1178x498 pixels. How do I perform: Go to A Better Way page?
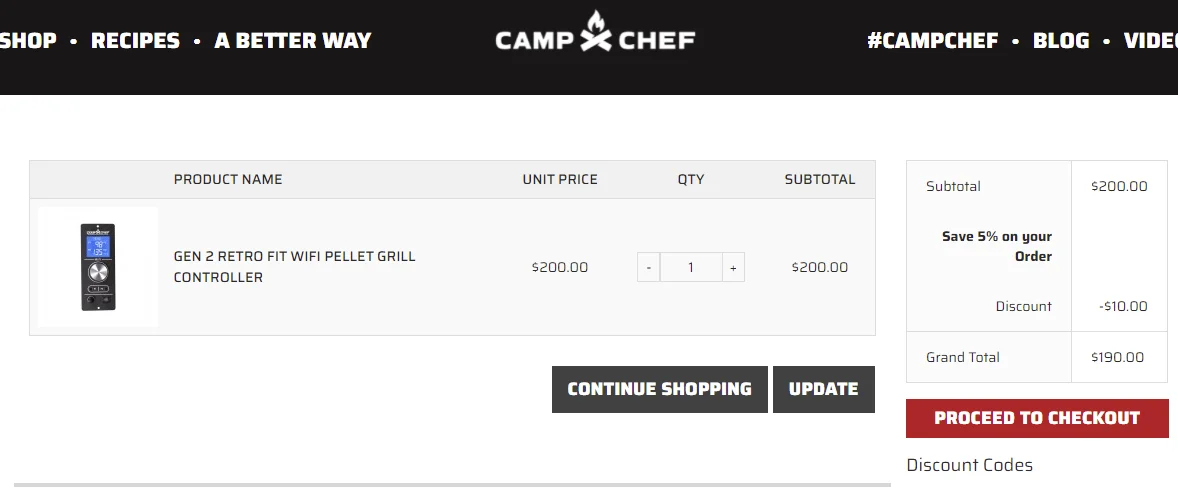293,41
